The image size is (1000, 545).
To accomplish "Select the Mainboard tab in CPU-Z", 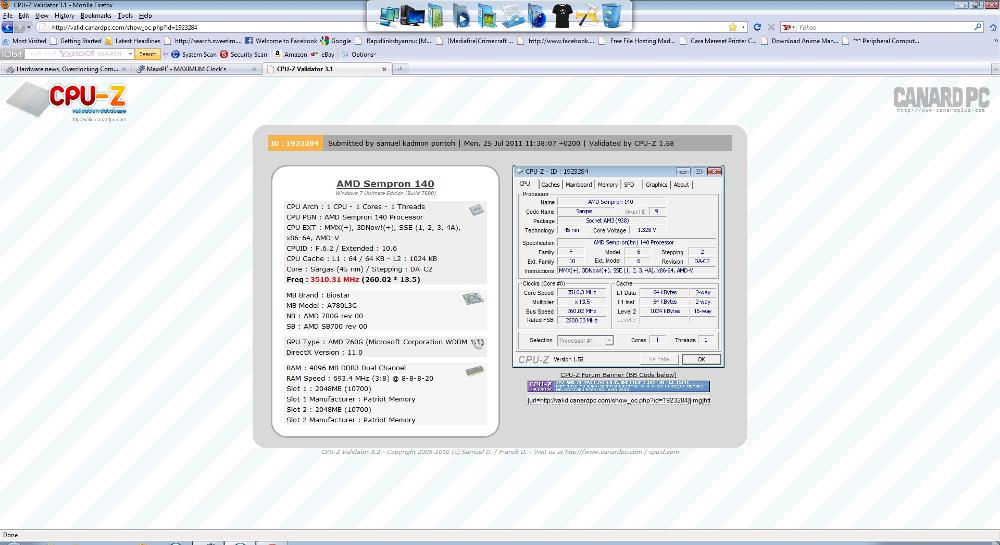I will (578, 184).
